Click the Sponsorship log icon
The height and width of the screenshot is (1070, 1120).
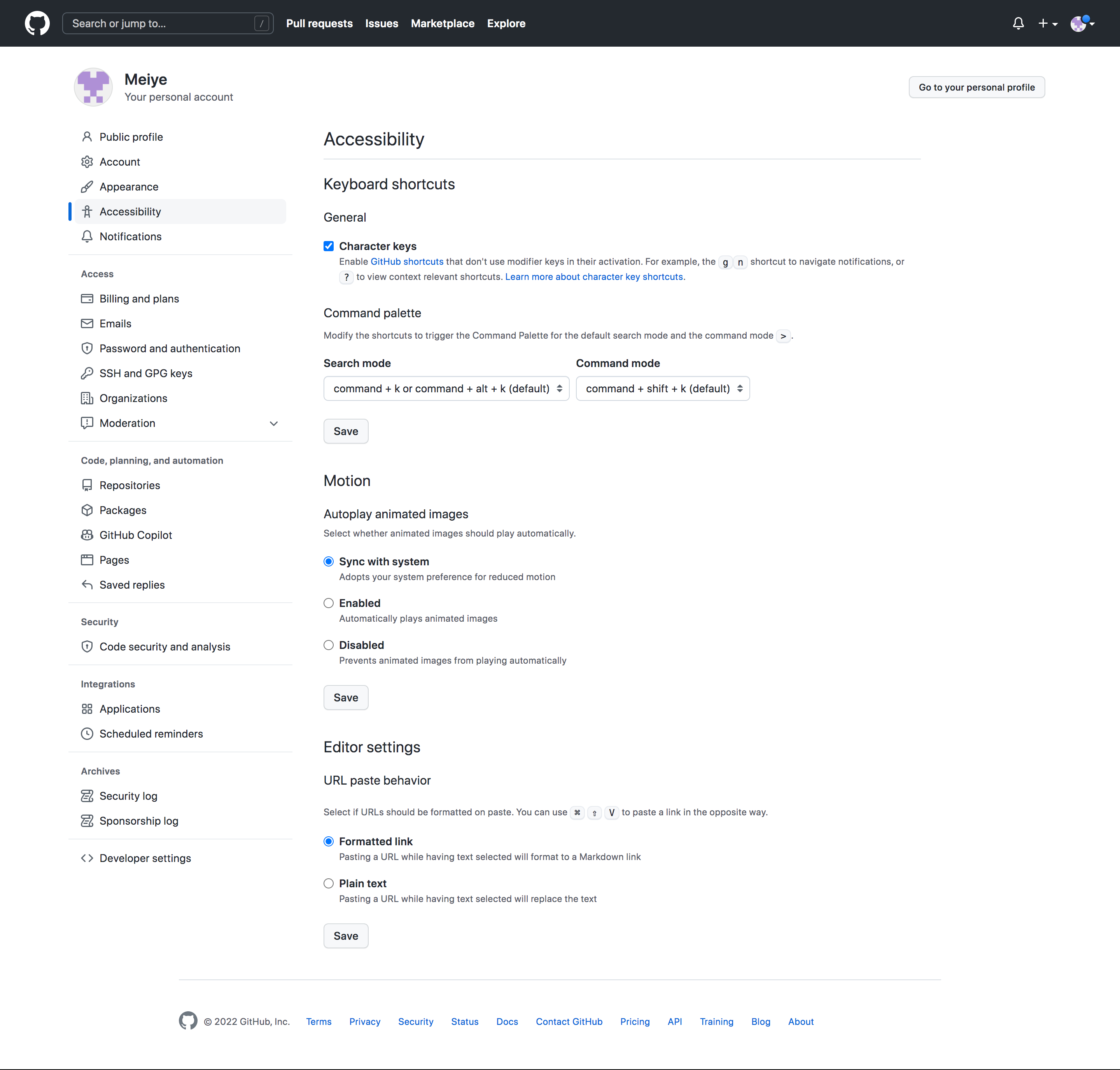[87, 821]
